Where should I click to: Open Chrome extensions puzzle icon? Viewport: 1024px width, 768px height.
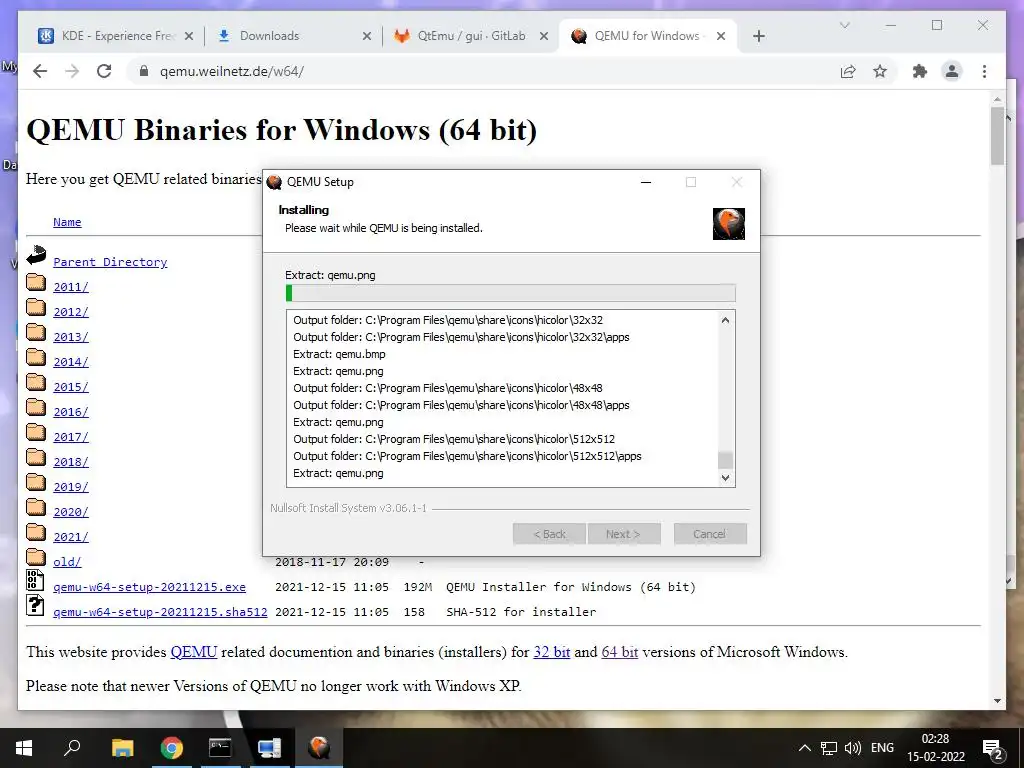(x=920, y=71)
